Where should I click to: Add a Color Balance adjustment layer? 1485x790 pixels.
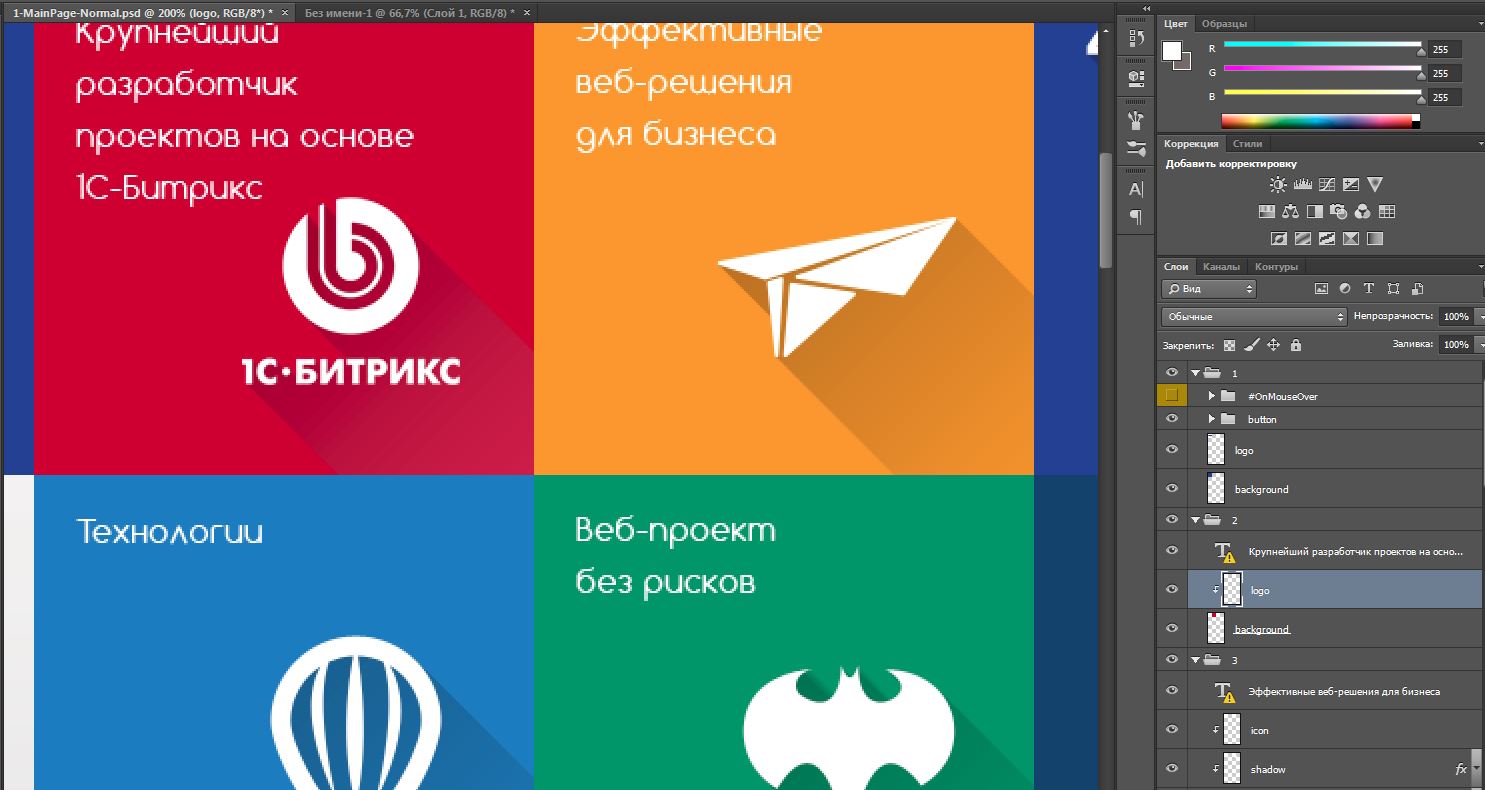coord(1290,212)
